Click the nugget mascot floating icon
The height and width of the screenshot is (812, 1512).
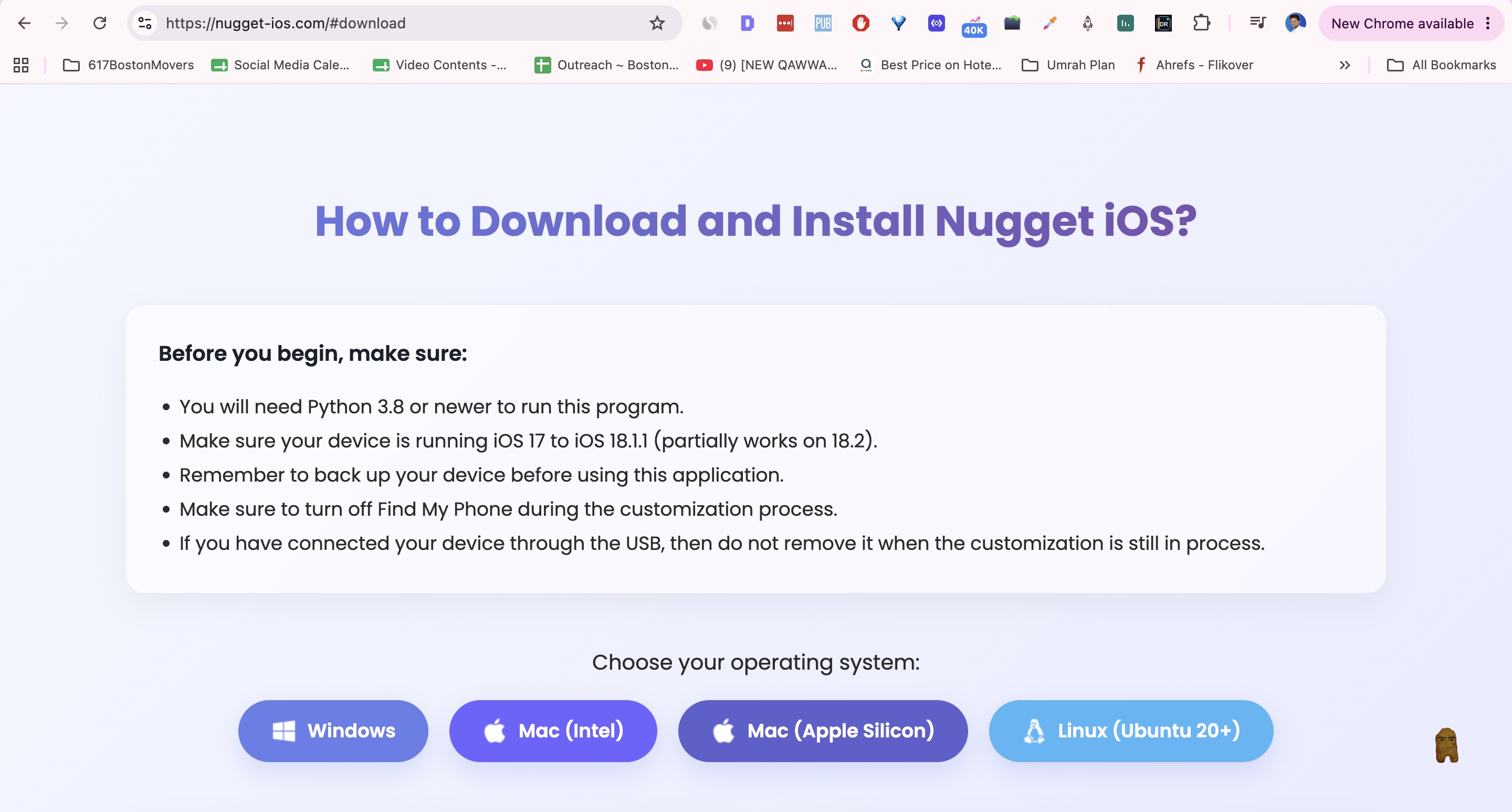[x=1446, y=745]
